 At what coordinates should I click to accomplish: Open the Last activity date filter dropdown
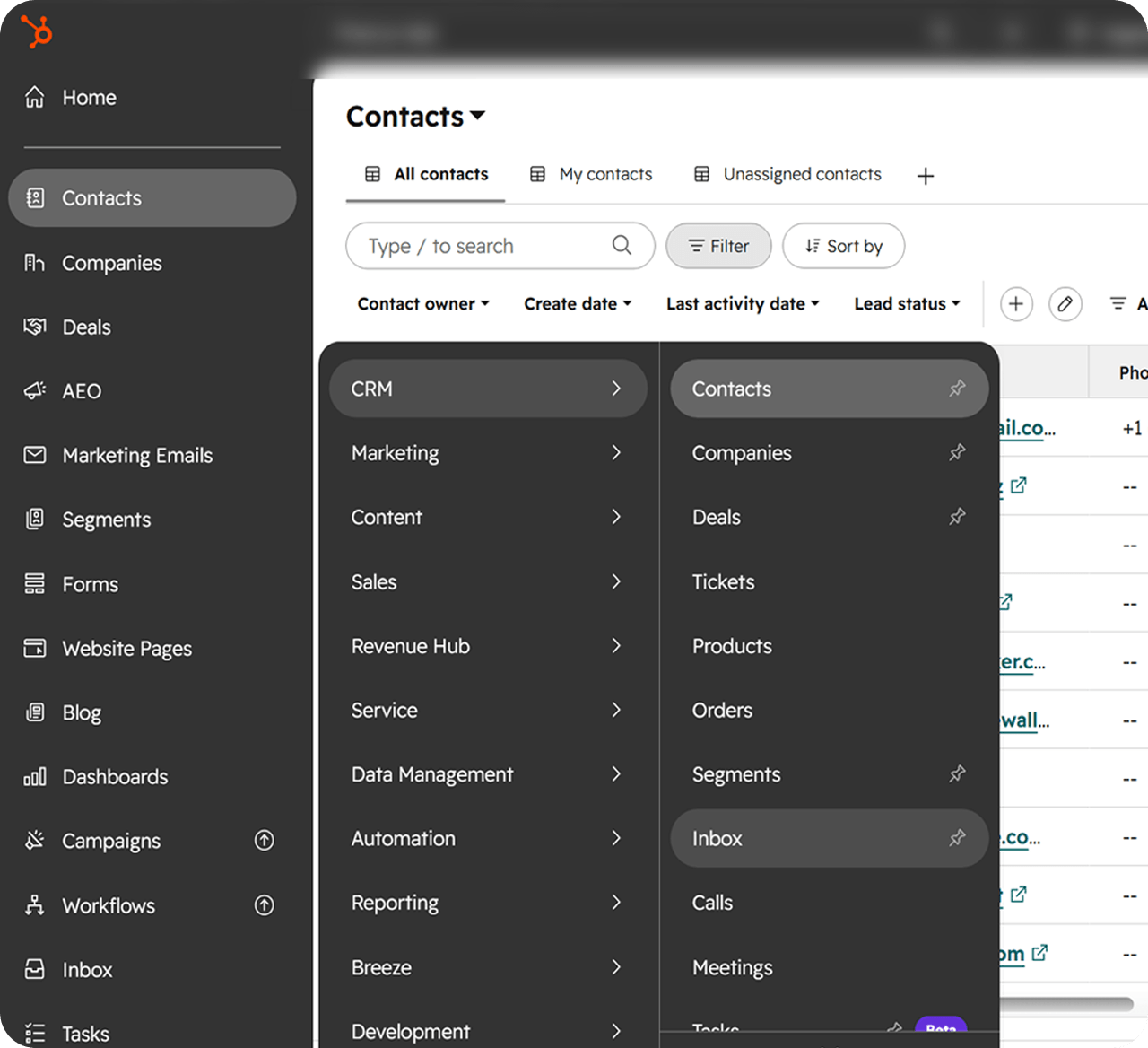point(744,304)
